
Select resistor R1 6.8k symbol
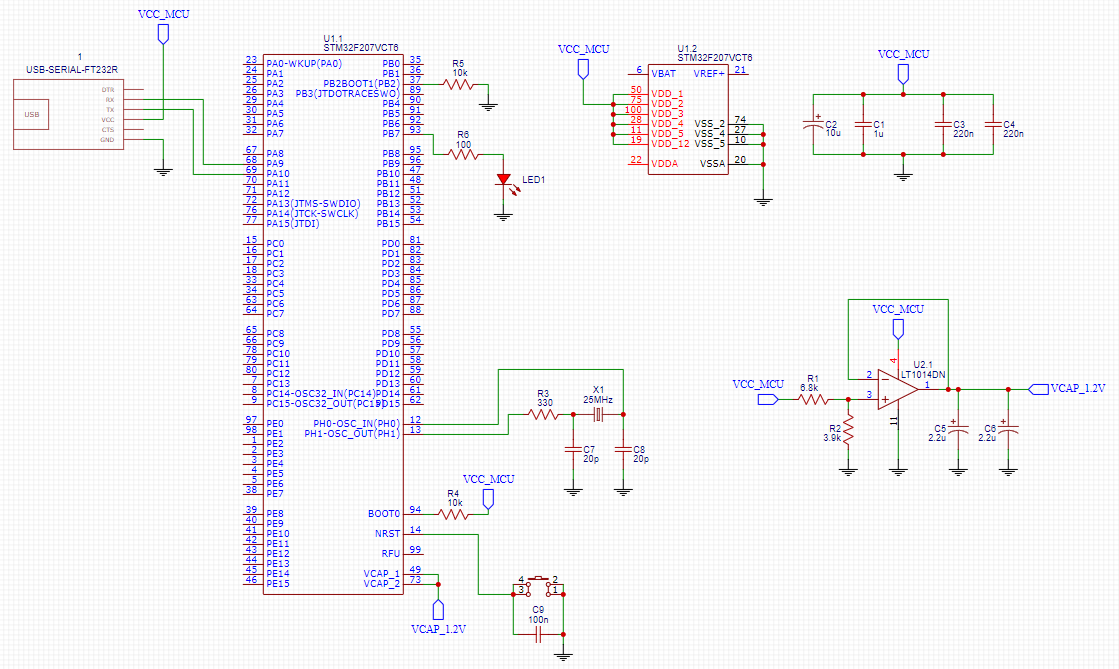click(814, 400)
